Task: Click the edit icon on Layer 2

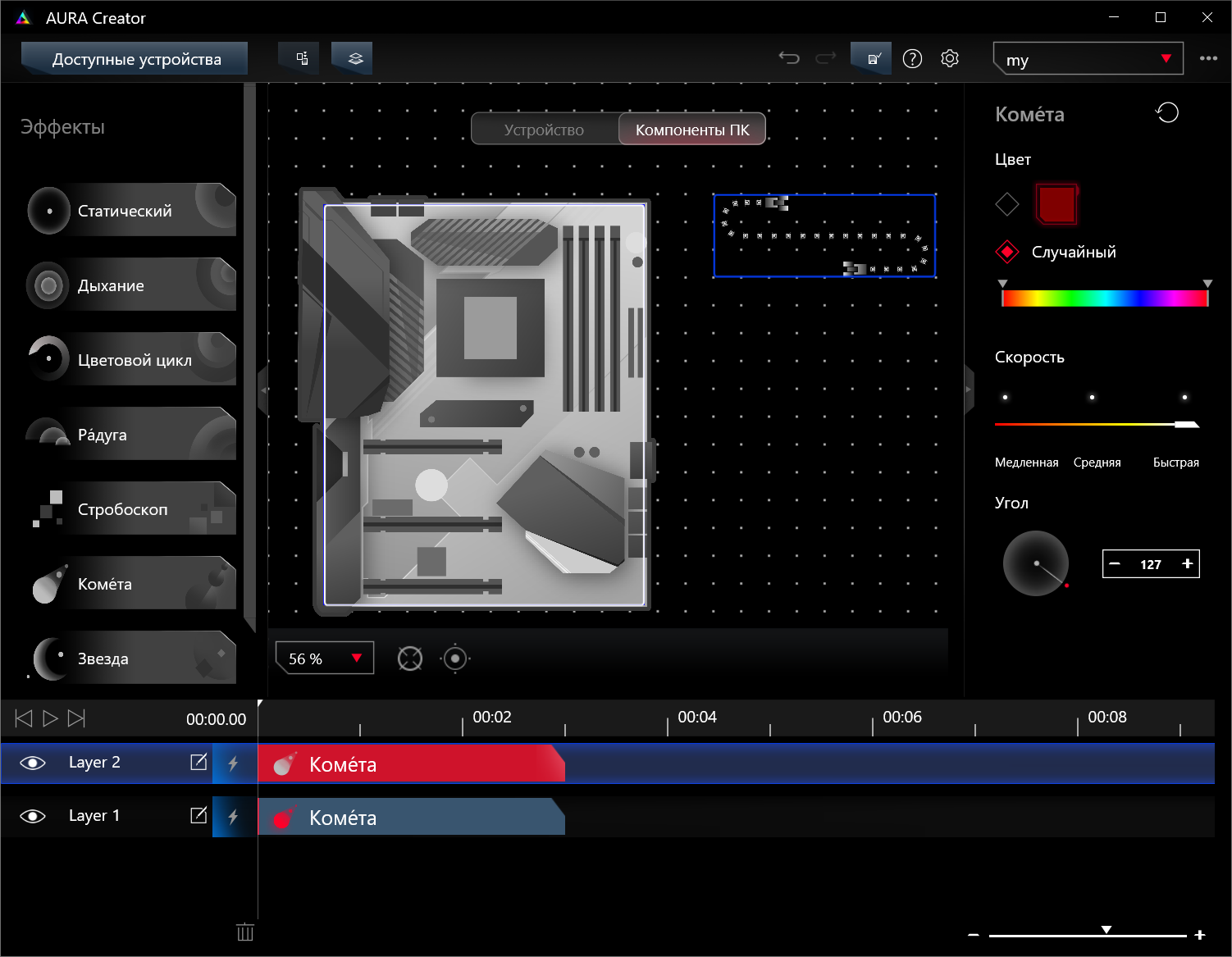Action: click(x=198, y=762)
